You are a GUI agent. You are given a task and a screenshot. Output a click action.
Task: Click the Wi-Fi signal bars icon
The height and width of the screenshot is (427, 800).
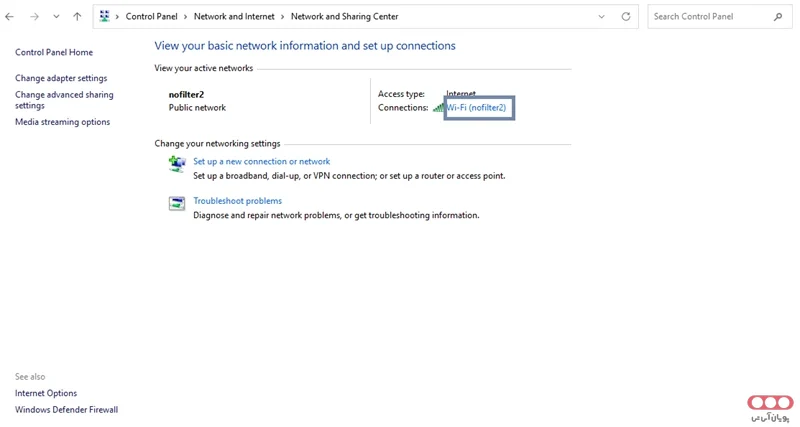tap(438, 108)
